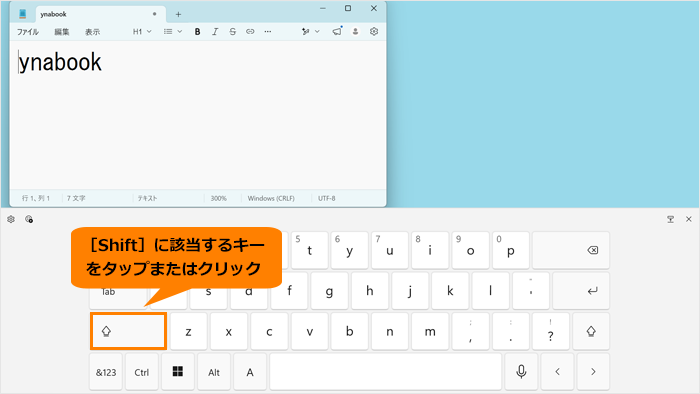Viewport: 700px width, 394px height.
Task: Toggle the right Shift key
Action: [x=591, y=331]
